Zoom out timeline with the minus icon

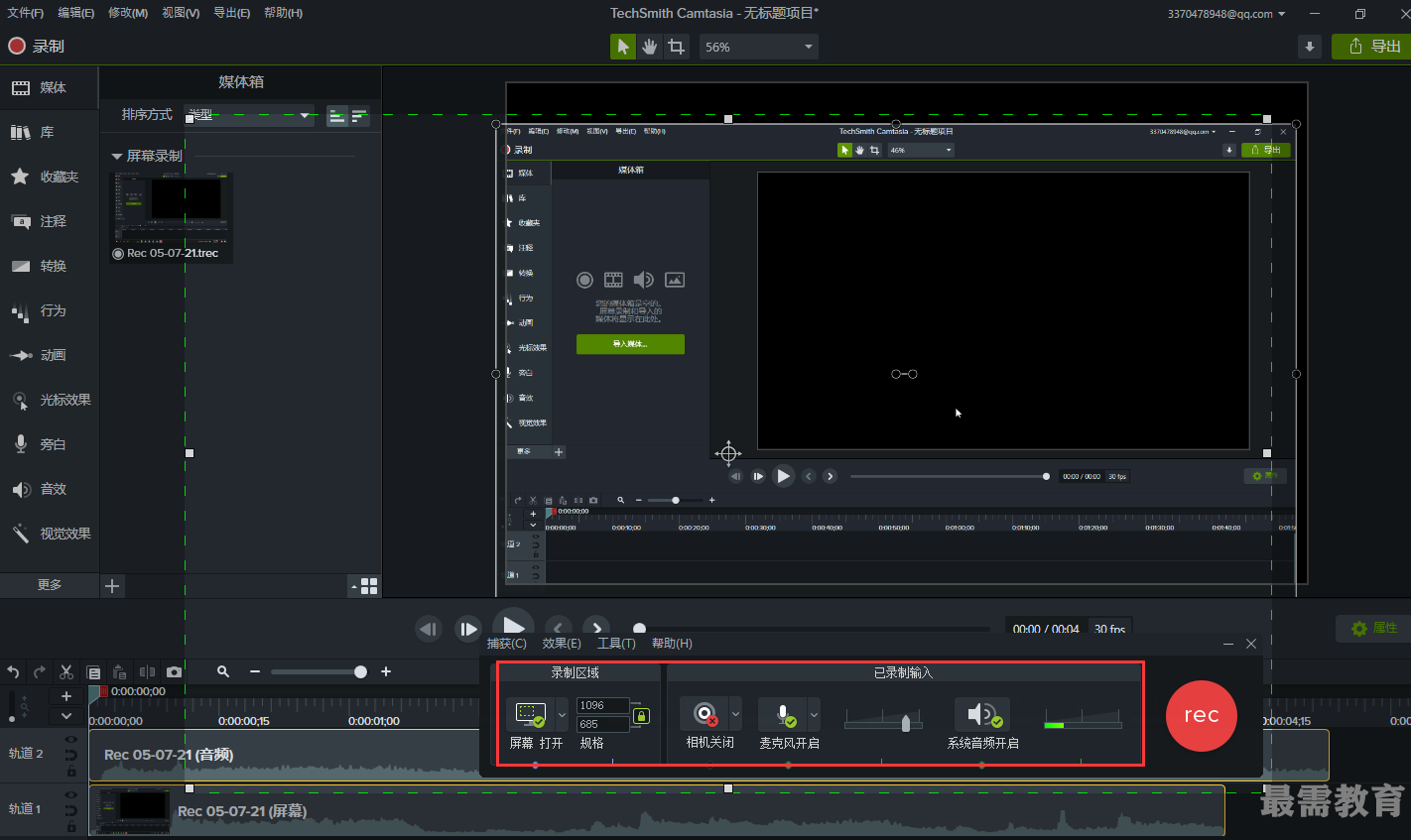255,672
